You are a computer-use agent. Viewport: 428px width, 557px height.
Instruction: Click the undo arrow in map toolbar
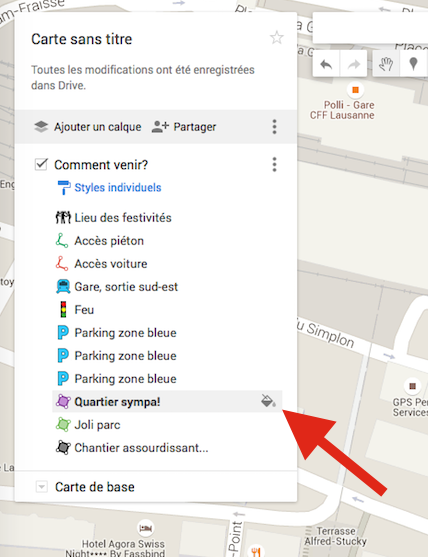coord(326,64)
